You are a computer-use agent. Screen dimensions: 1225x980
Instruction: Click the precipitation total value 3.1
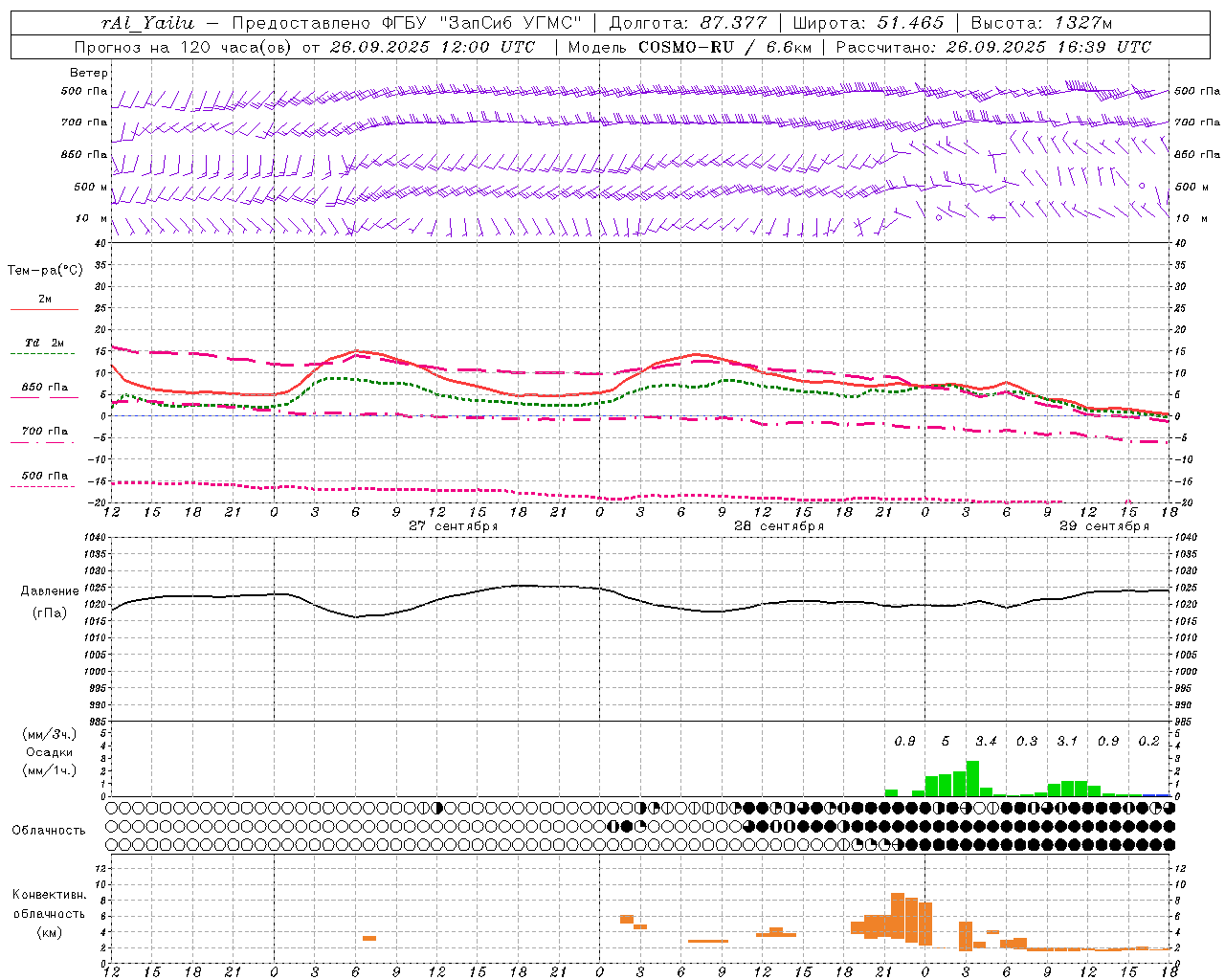pos(1067,742)
